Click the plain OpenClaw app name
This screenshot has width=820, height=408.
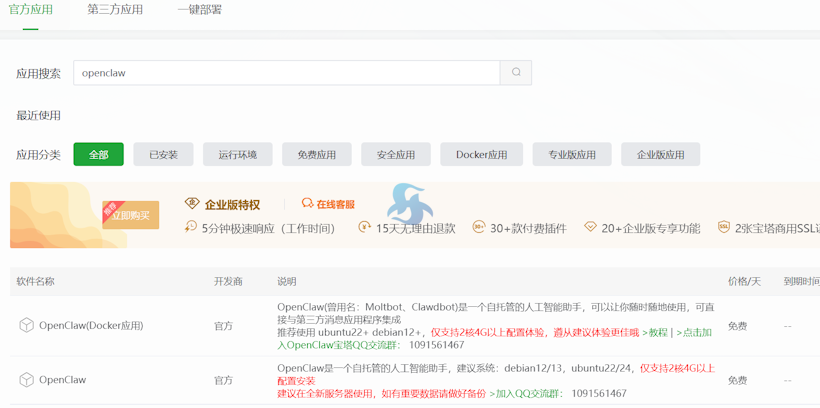(x=62, y=380)
